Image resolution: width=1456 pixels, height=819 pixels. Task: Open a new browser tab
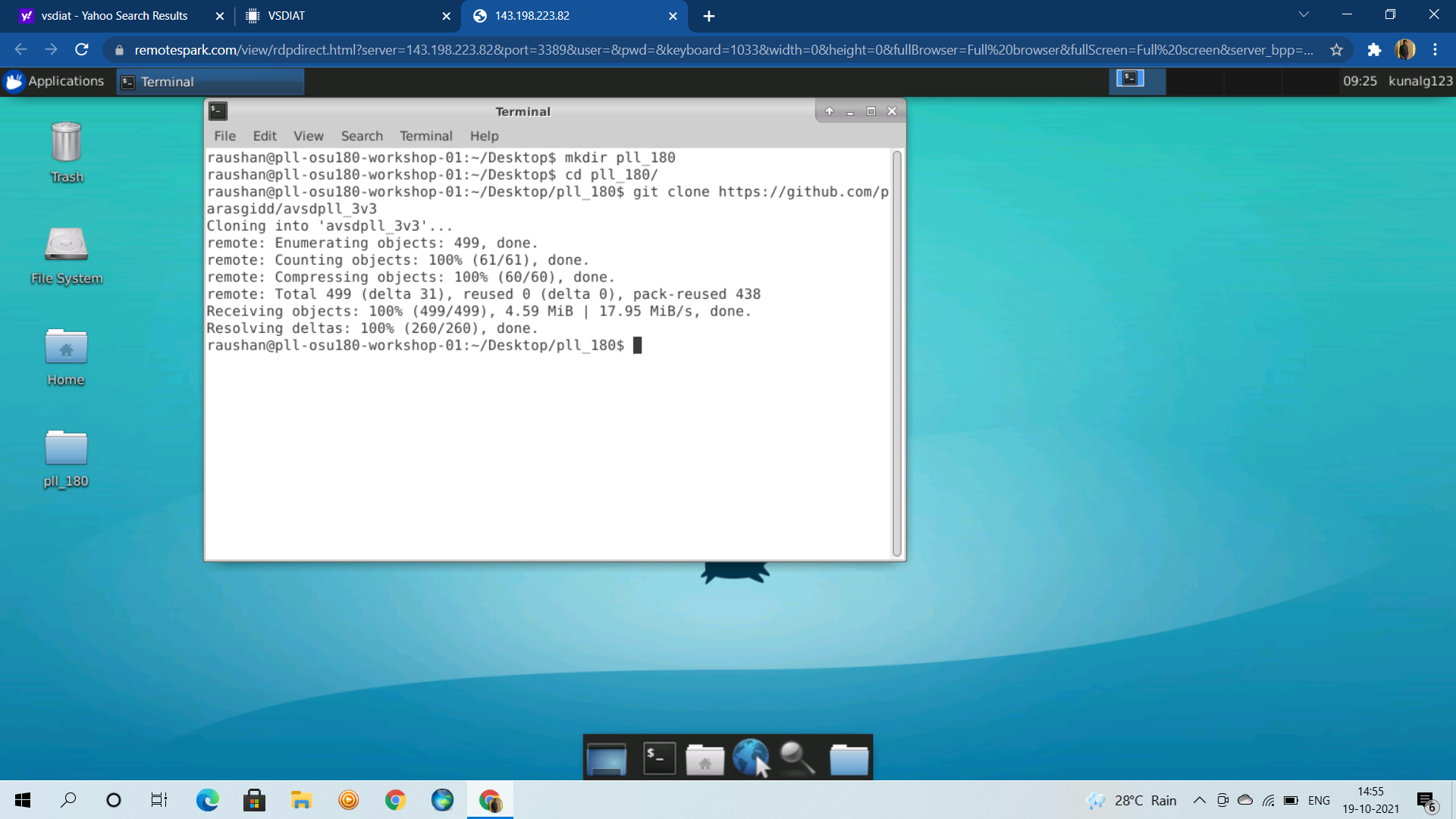[x=708, y=16]
